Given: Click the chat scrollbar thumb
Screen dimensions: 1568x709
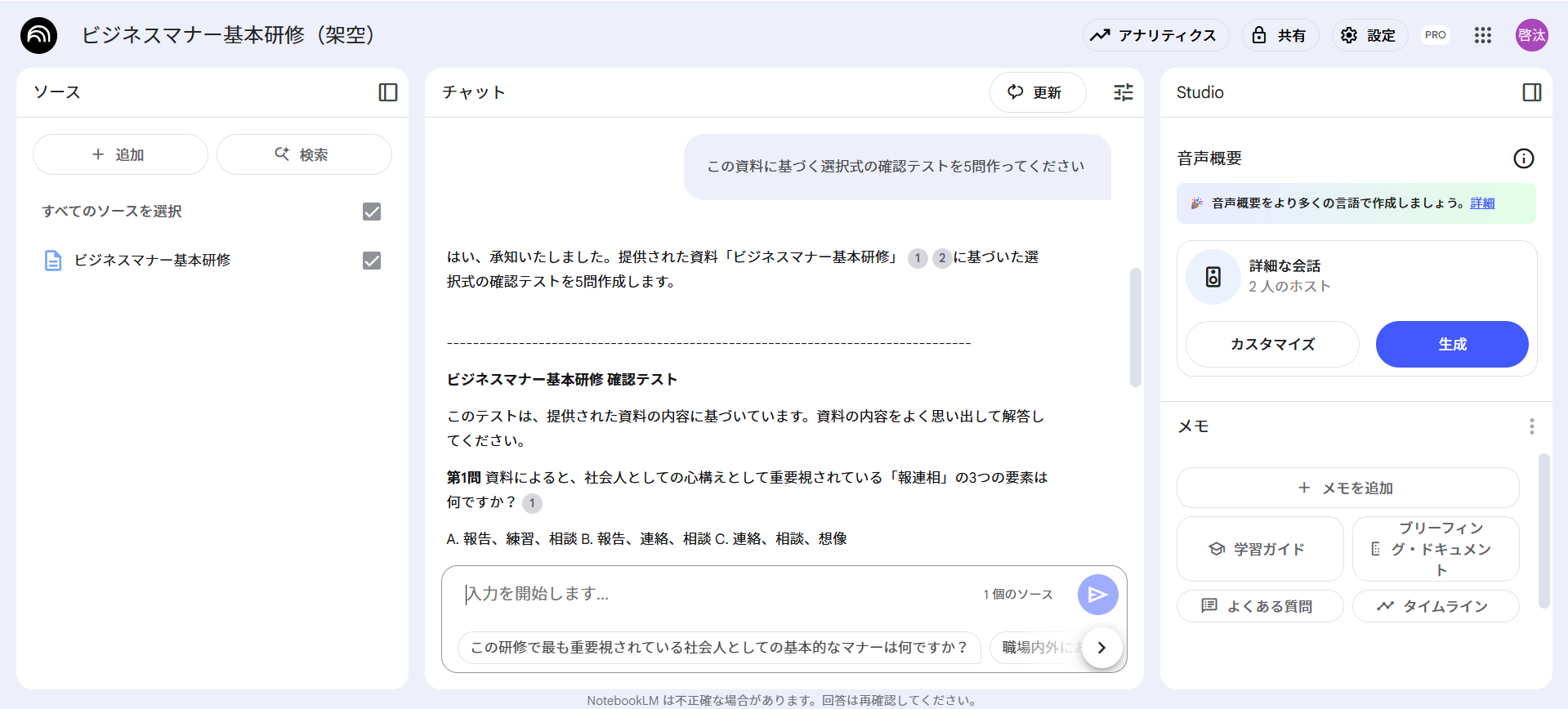Looking at the screenshot, I should click(1135, 327).
